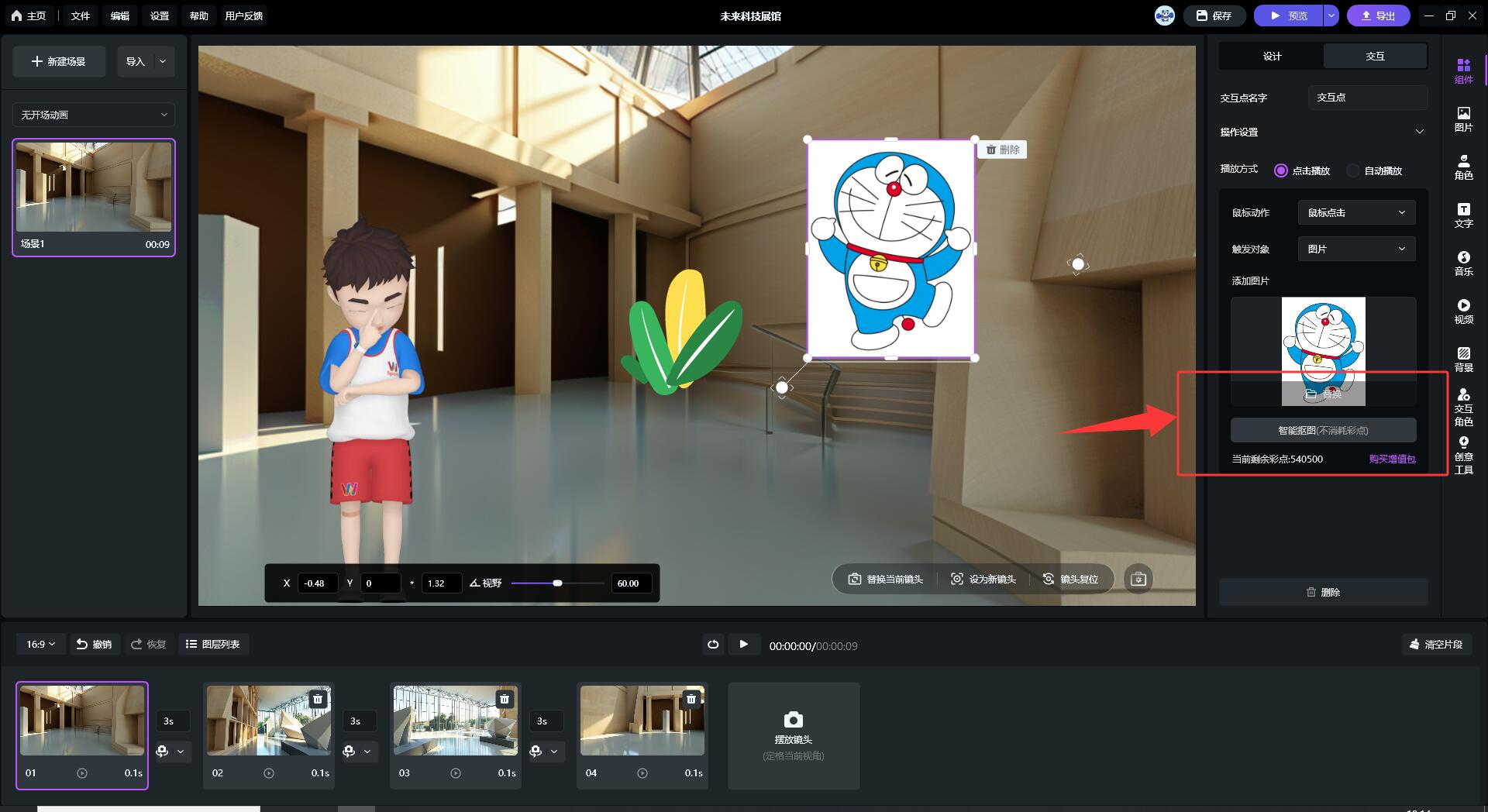Expand the 无开场动画 opening animation dropdown
Image resolution: width=1488 pixels, height=812 pixels.
click(94, 115)
